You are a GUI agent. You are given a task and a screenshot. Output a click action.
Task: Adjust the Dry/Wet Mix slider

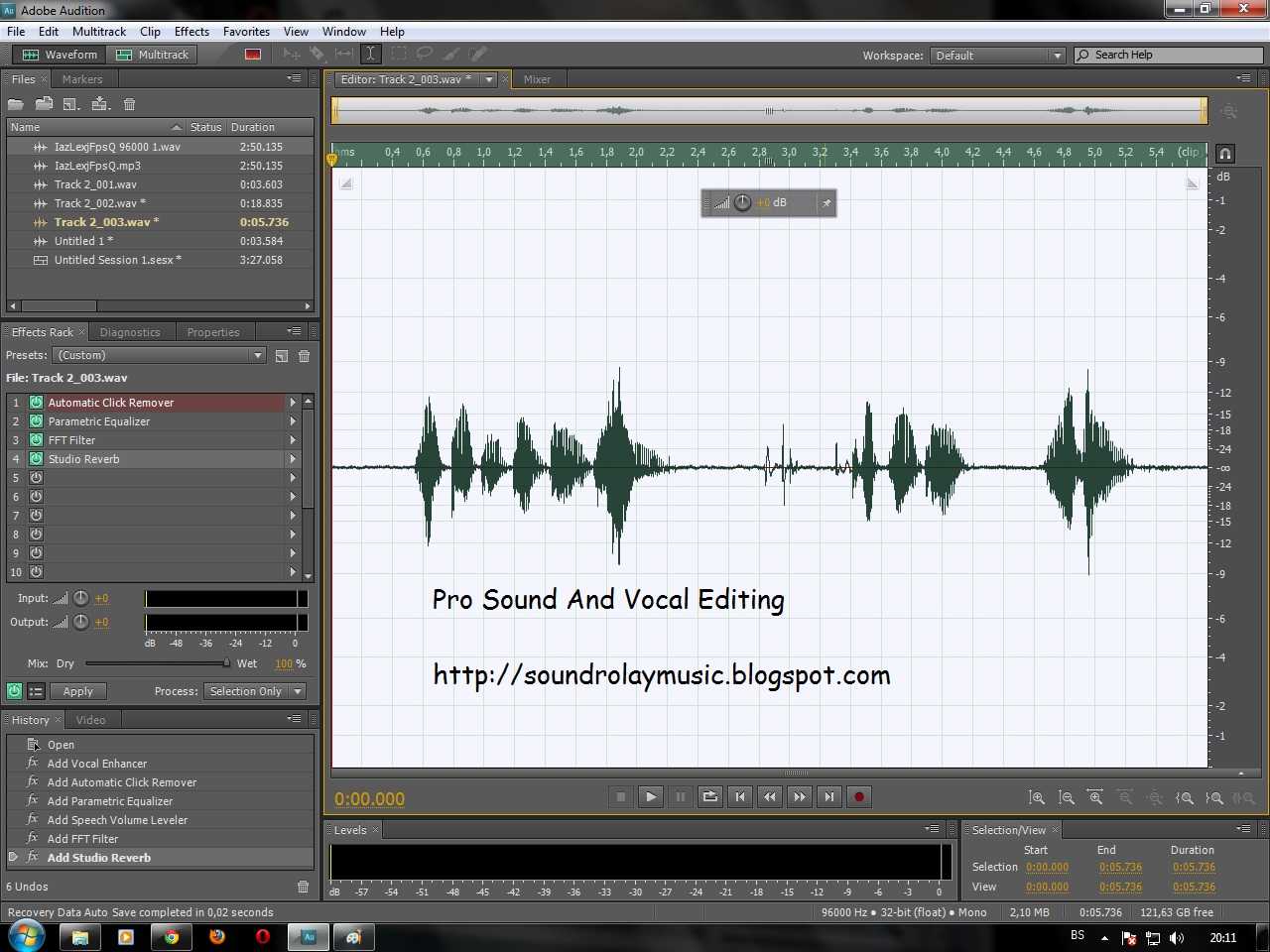point(157,663)
